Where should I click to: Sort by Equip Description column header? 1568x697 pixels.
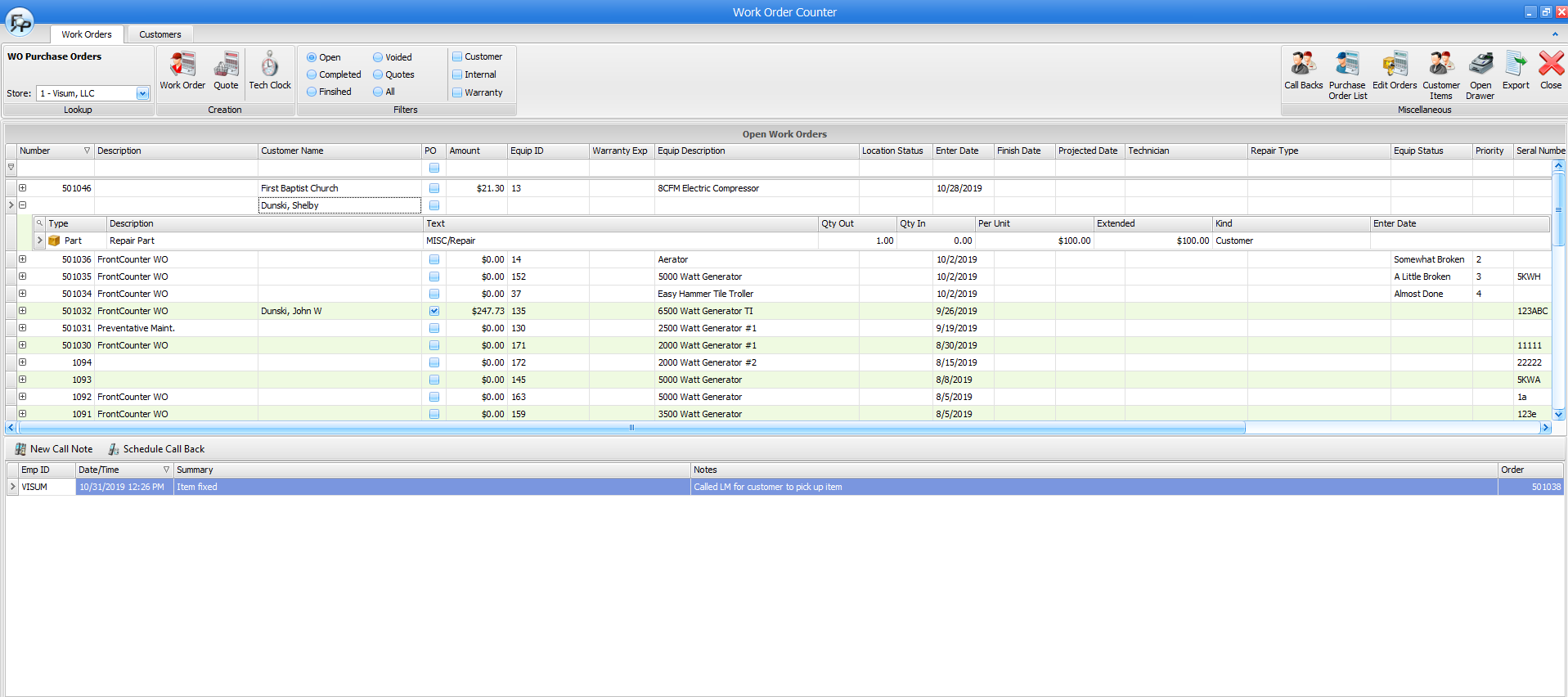pos(757,151)
